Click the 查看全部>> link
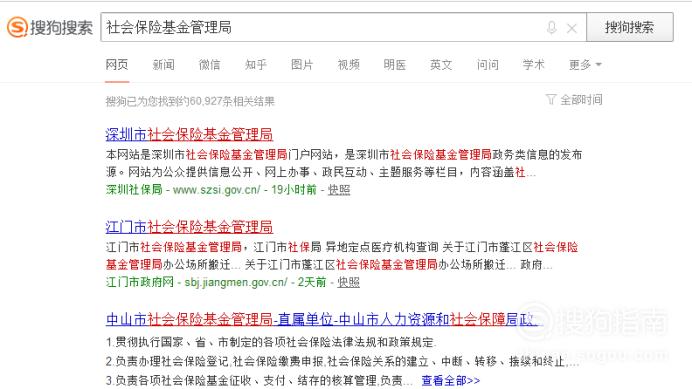The height and width of the screenshot is (389, 692). [x=451, y=380]
